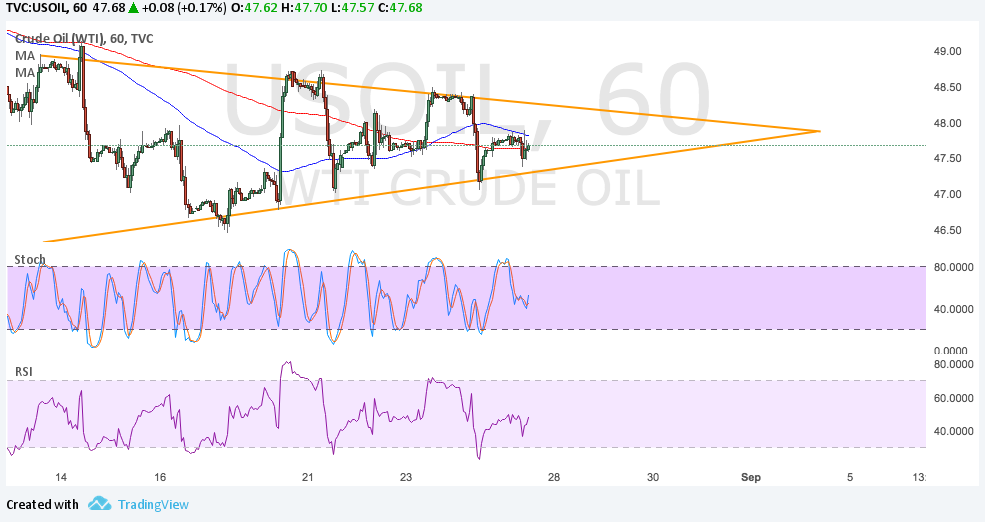The width and height of the screenshot is (985, 522).
Task: Click the triangle apex where trendlines converge
Action: (x=819, y=131)
